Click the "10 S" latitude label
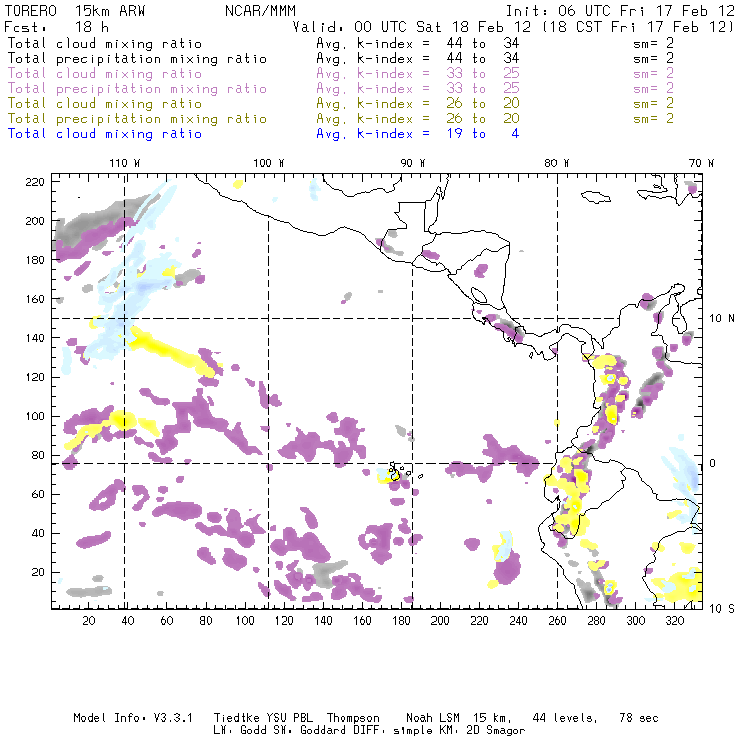Image resolution: width=740 pixels, height=740 pixels. tap(722, 609)
